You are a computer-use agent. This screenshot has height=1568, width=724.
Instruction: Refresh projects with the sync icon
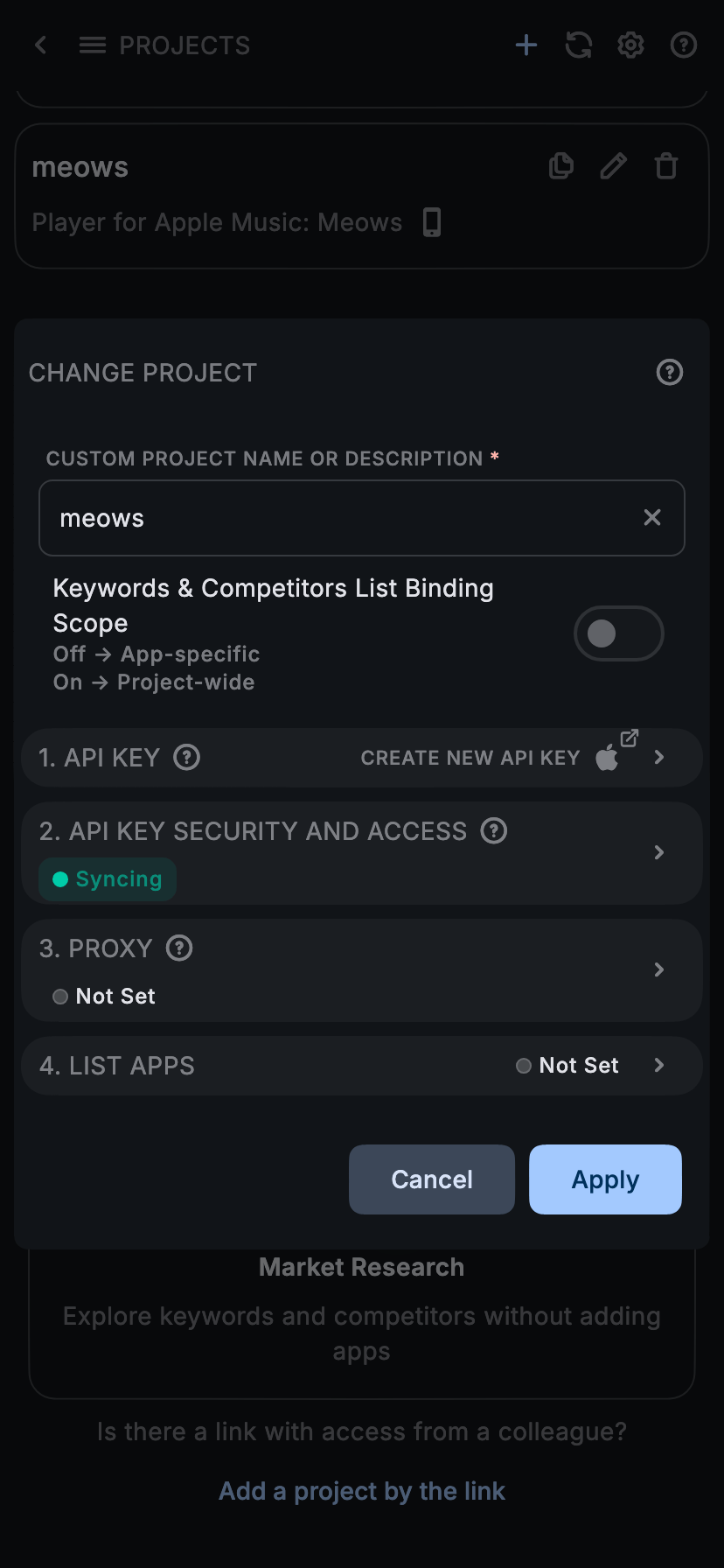click(x=579, y=45)
